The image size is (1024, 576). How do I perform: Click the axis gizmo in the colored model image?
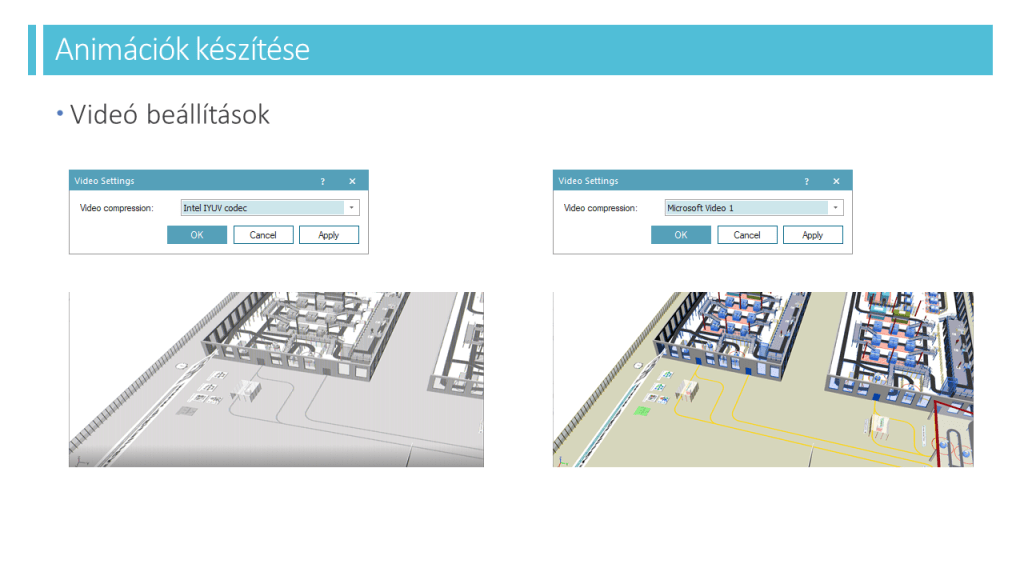(561, 461)
